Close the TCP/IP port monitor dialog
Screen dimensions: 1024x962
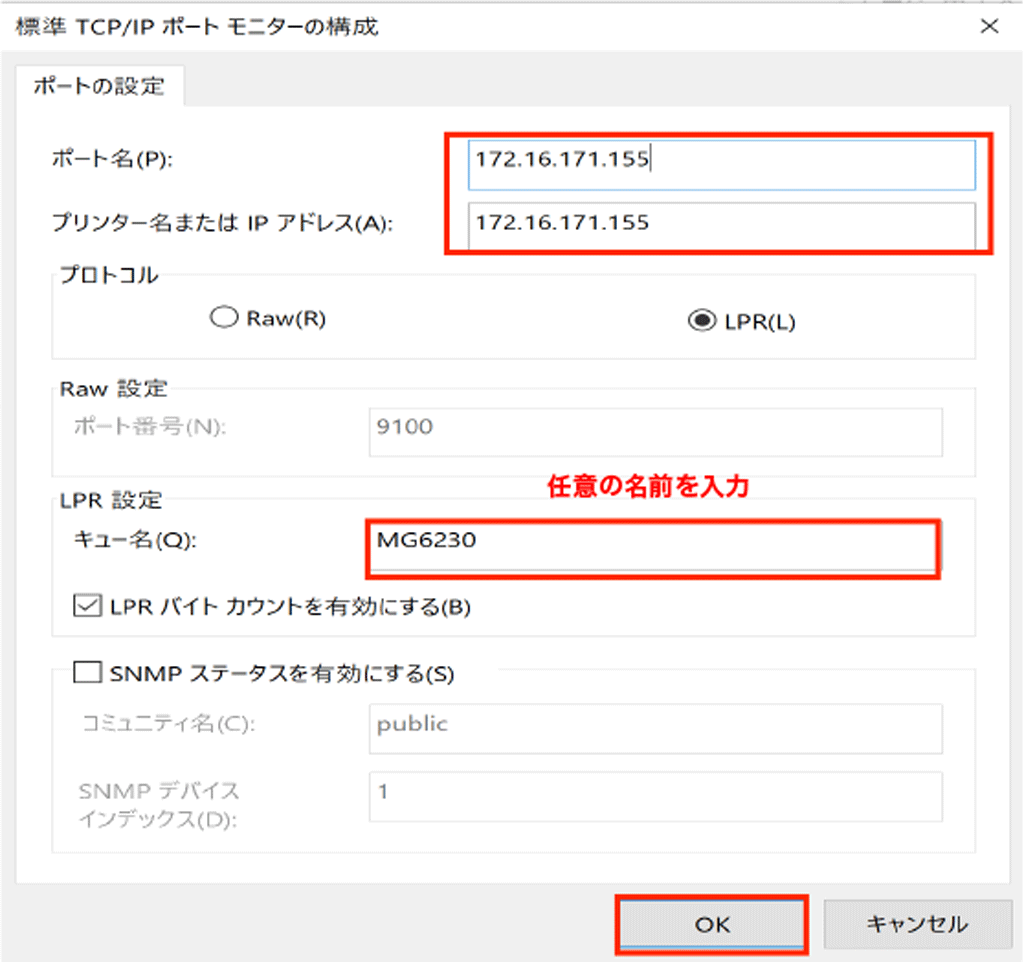pos(989,27)
